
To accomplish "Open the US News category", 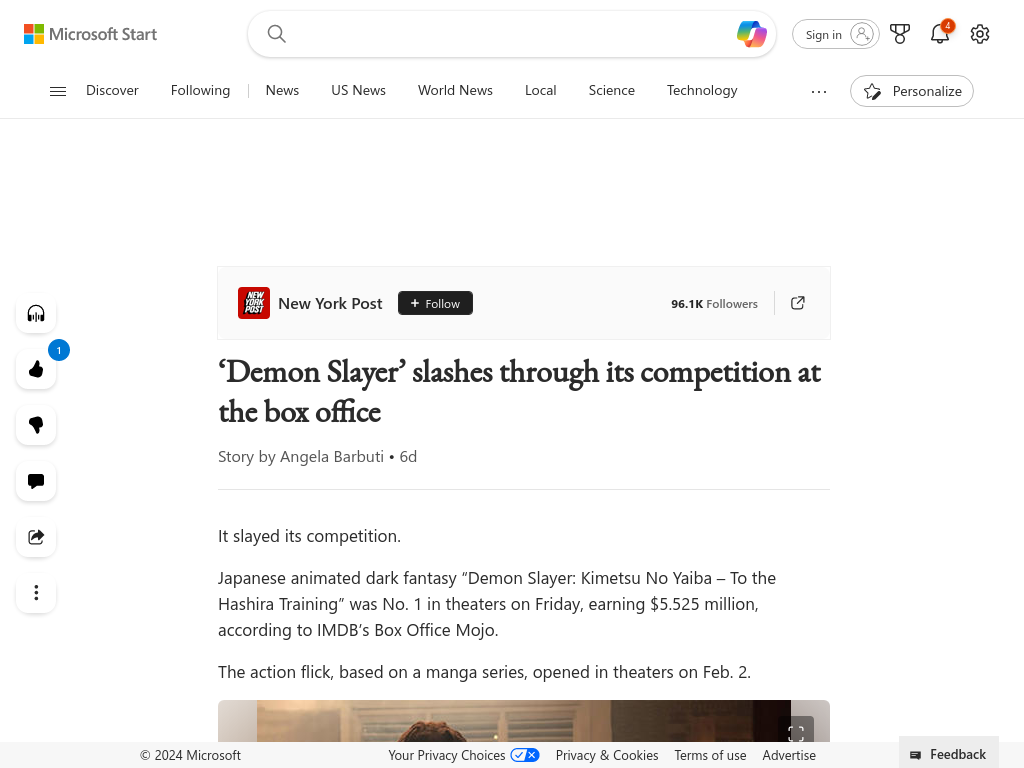I will click(359, 90).
